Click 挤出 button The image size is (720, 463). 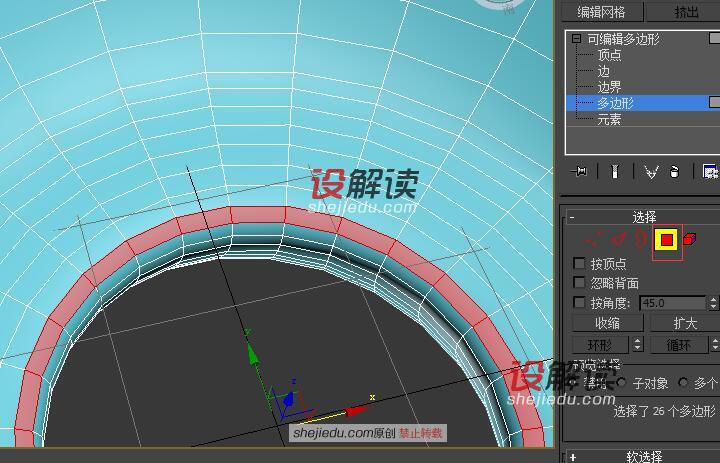(684, 12)
